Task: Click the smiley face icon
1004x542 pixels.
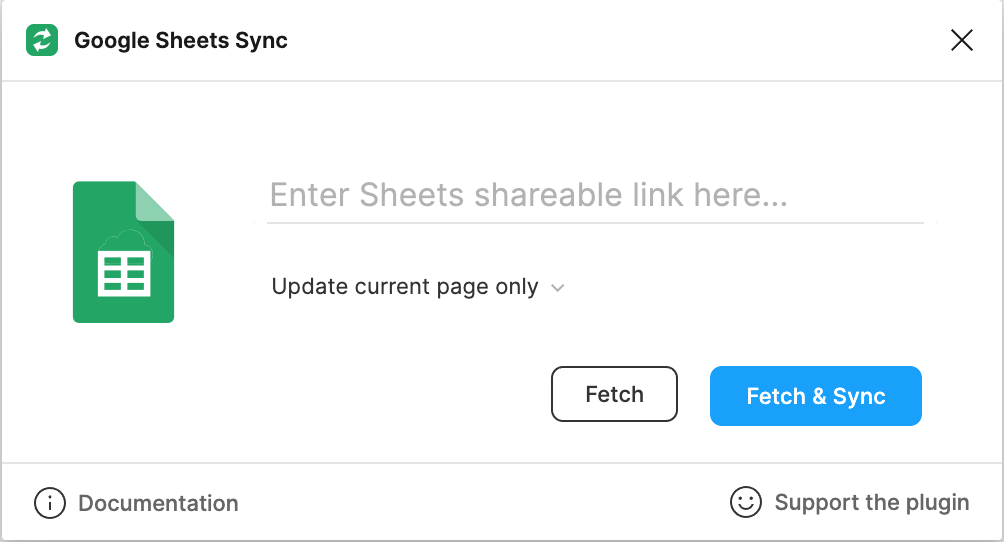Action: pos(745,502)
